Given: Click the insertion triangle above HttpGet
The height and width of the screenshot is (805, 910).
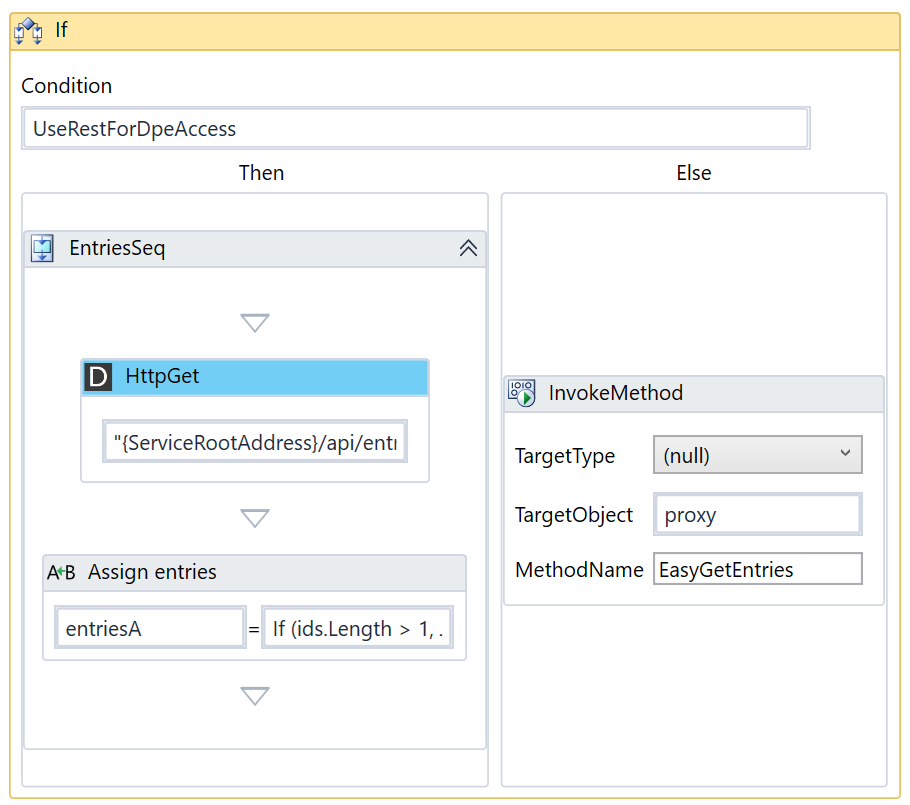Looking at the screenshot, I should 255,323.
